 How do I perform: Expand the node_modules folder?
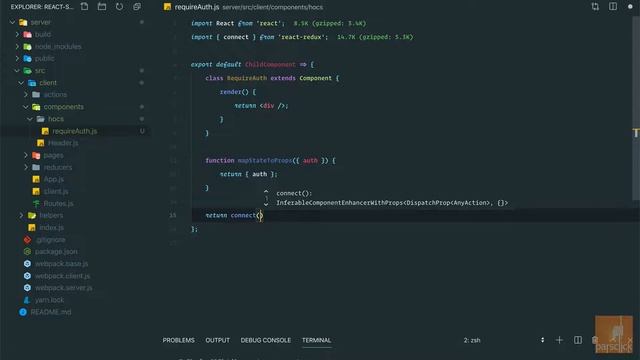pyautogui.click(x=17, y=47)
